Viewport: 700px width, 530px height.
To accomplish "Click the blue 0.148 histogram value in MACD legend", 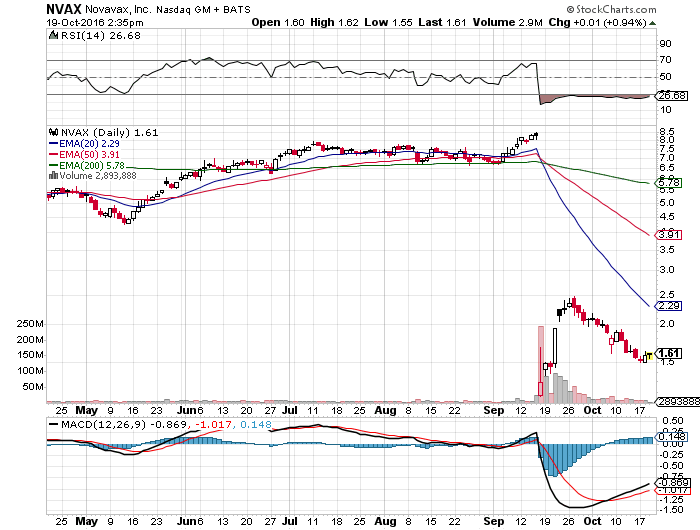I will pos(255,424).
